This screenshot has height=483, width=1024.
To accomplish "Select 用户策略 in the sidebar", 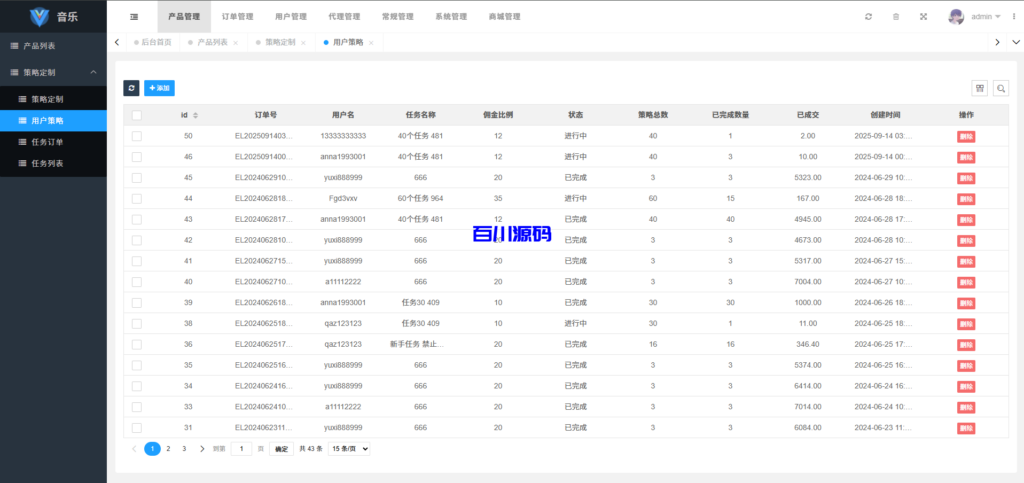I will 53,121.
